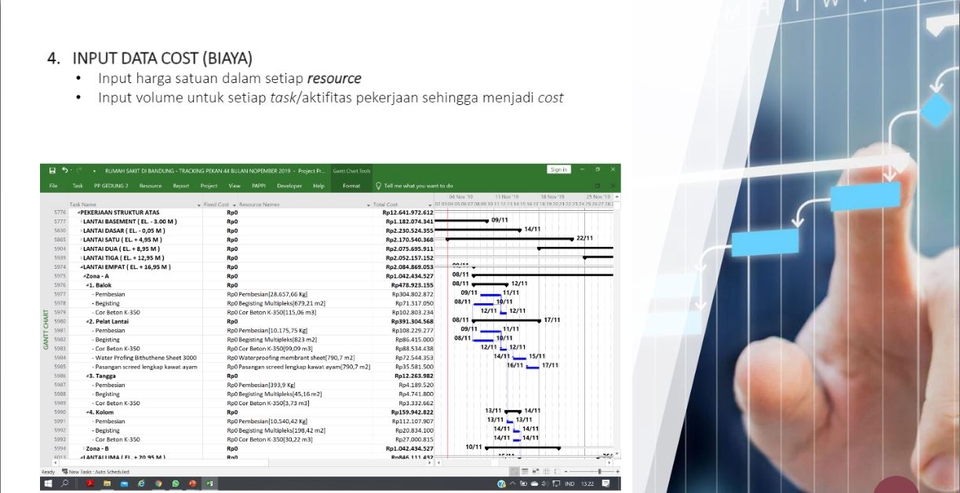This screenshot has height=493, width=960.
Task: Open the PAPPI ribbon tab
Action: pos(258,186)
